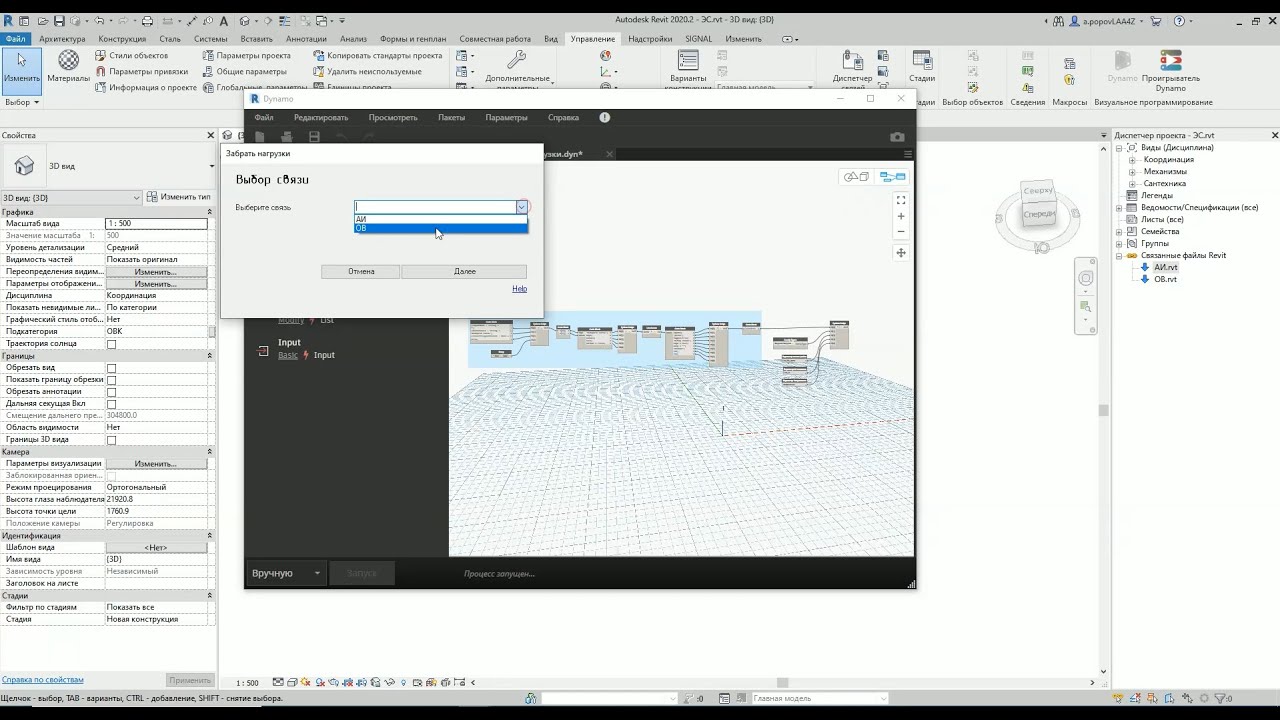
Task: Click Dynamo zoom in plus icon
Action: click(901, 216)
